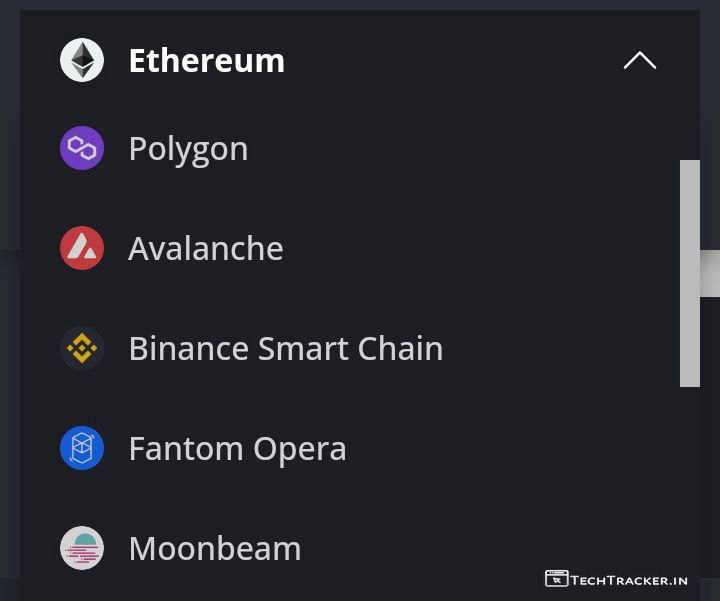720x601 pixels.
Task: Open the TechTracker.in watermark link
Action: tap(629, 580)
